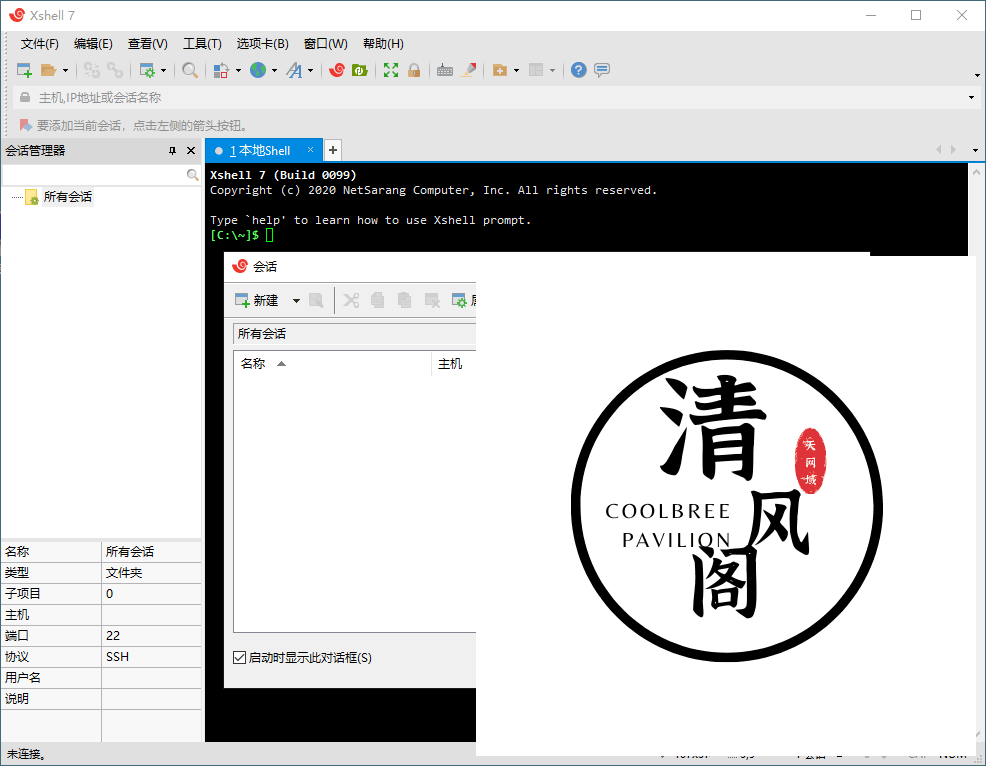The width and height of the screenshot is (986, 766).
Task: Select 所有会话 folder in session tree
Action: [68, 197]
